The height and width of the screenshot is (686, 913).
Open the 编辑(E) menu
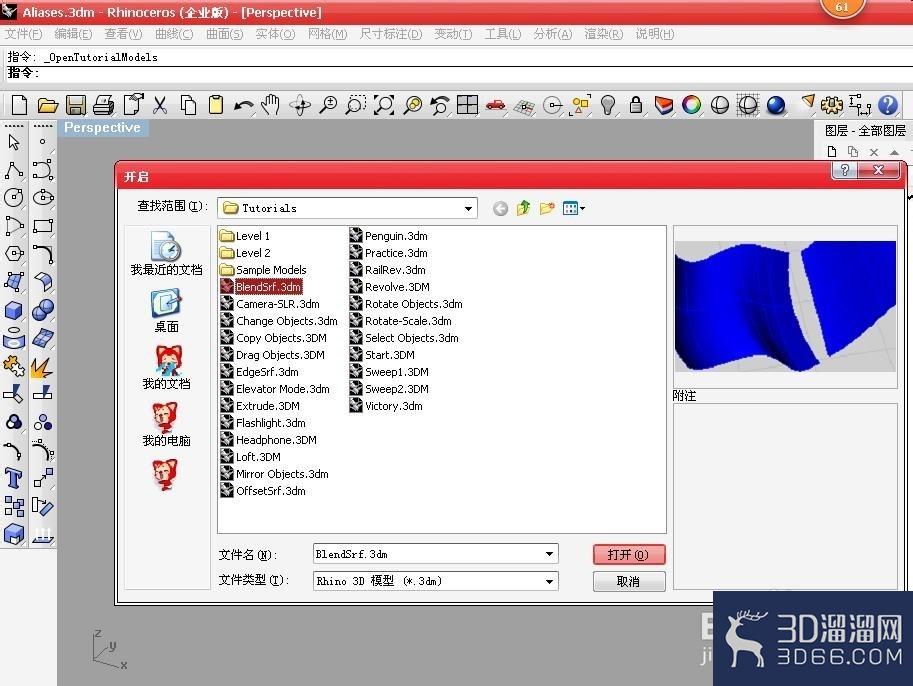pyautogui.click(x=73, y=34)
